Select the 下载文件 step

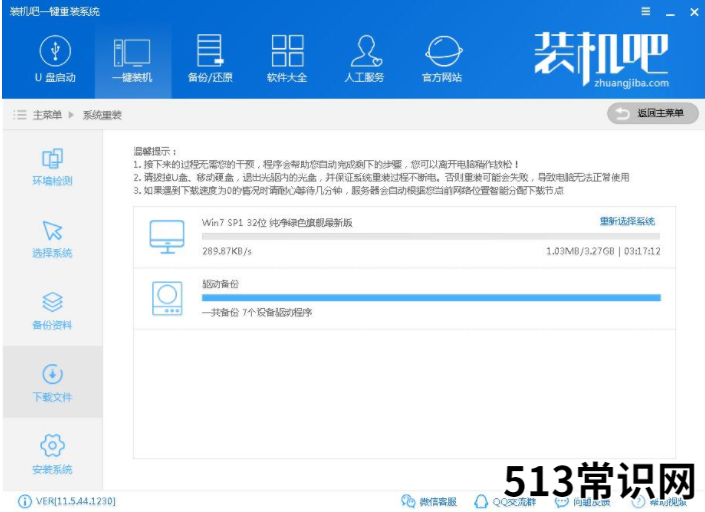point(52,383)
